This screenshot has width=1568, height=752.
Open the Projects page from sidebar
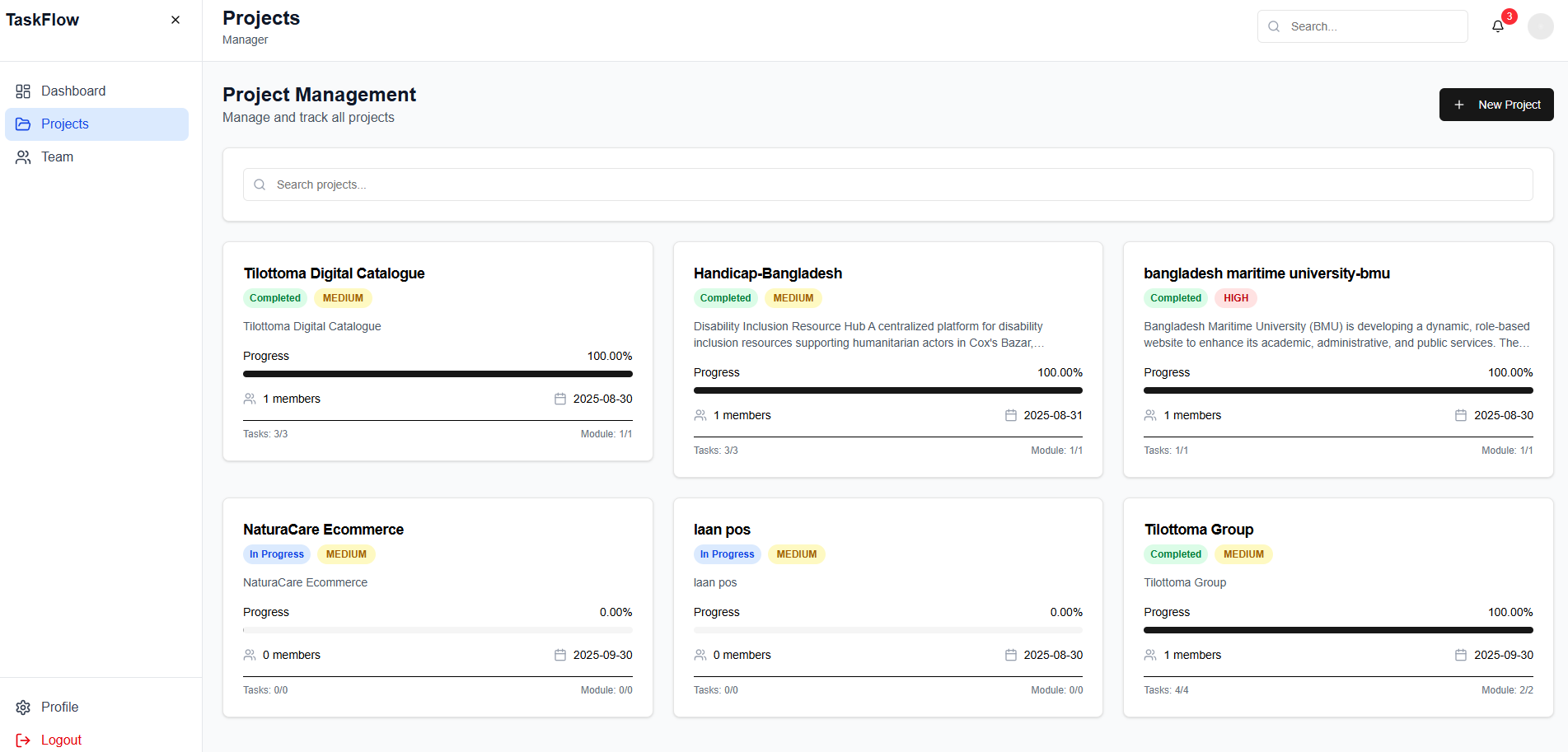click(65, 124)
